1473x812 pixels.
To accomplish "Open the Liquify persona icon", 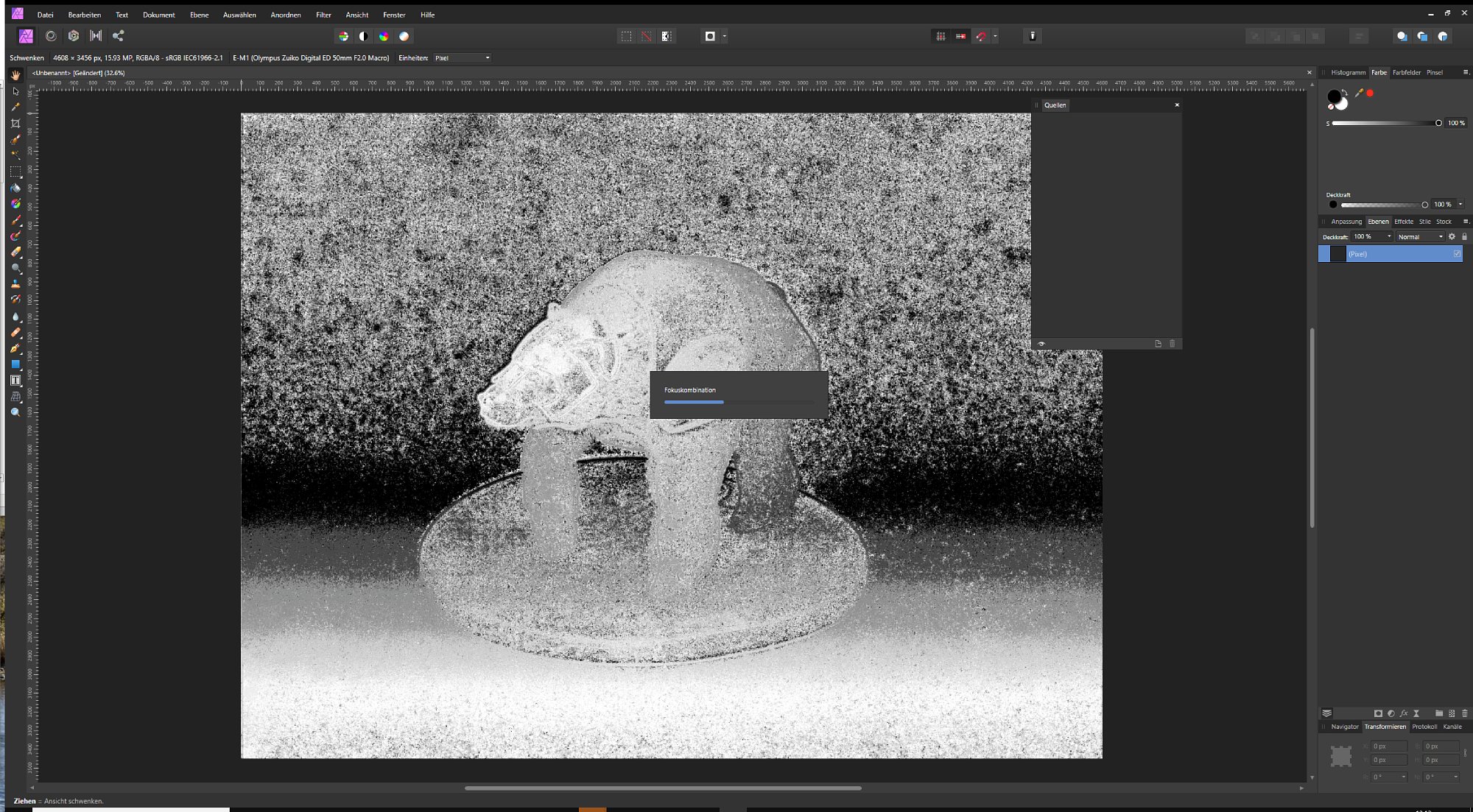I will tap(51, 36).
